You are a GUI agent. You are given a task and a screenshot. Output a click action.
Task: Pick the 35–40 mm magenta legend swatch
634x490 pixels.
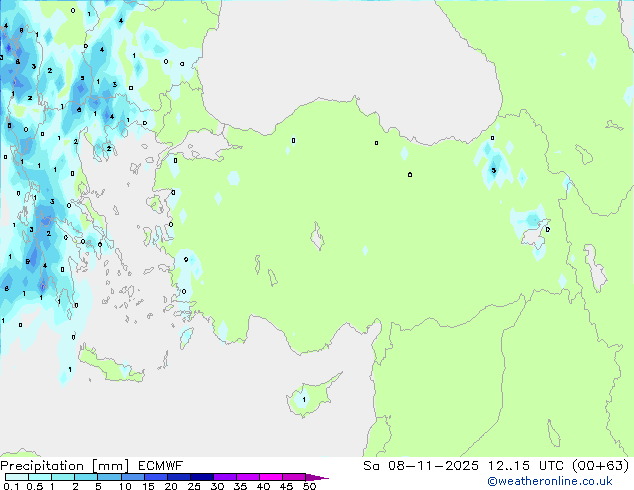click(247, 477)
